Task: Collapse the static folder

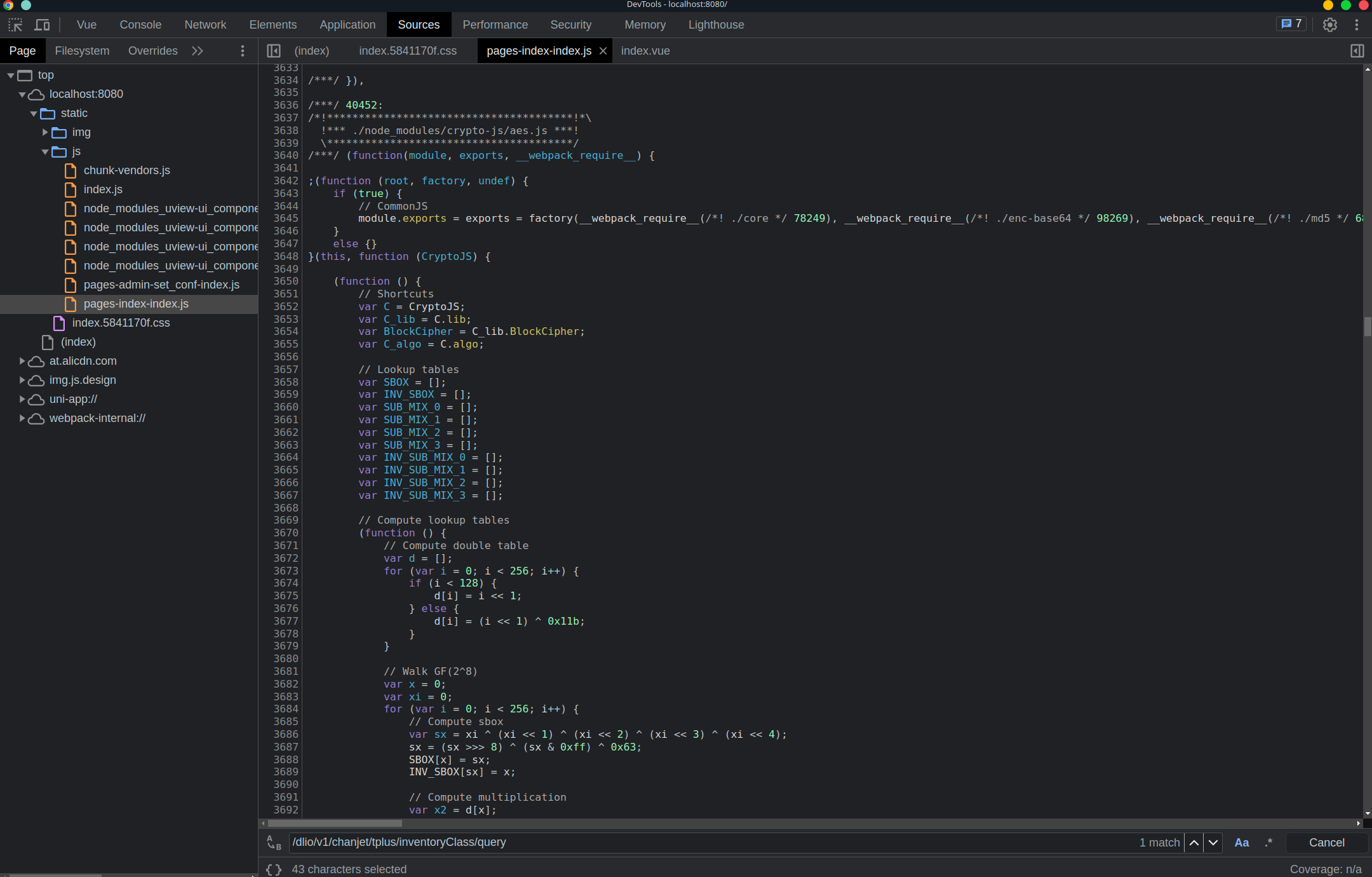Action: coord(34,113)
